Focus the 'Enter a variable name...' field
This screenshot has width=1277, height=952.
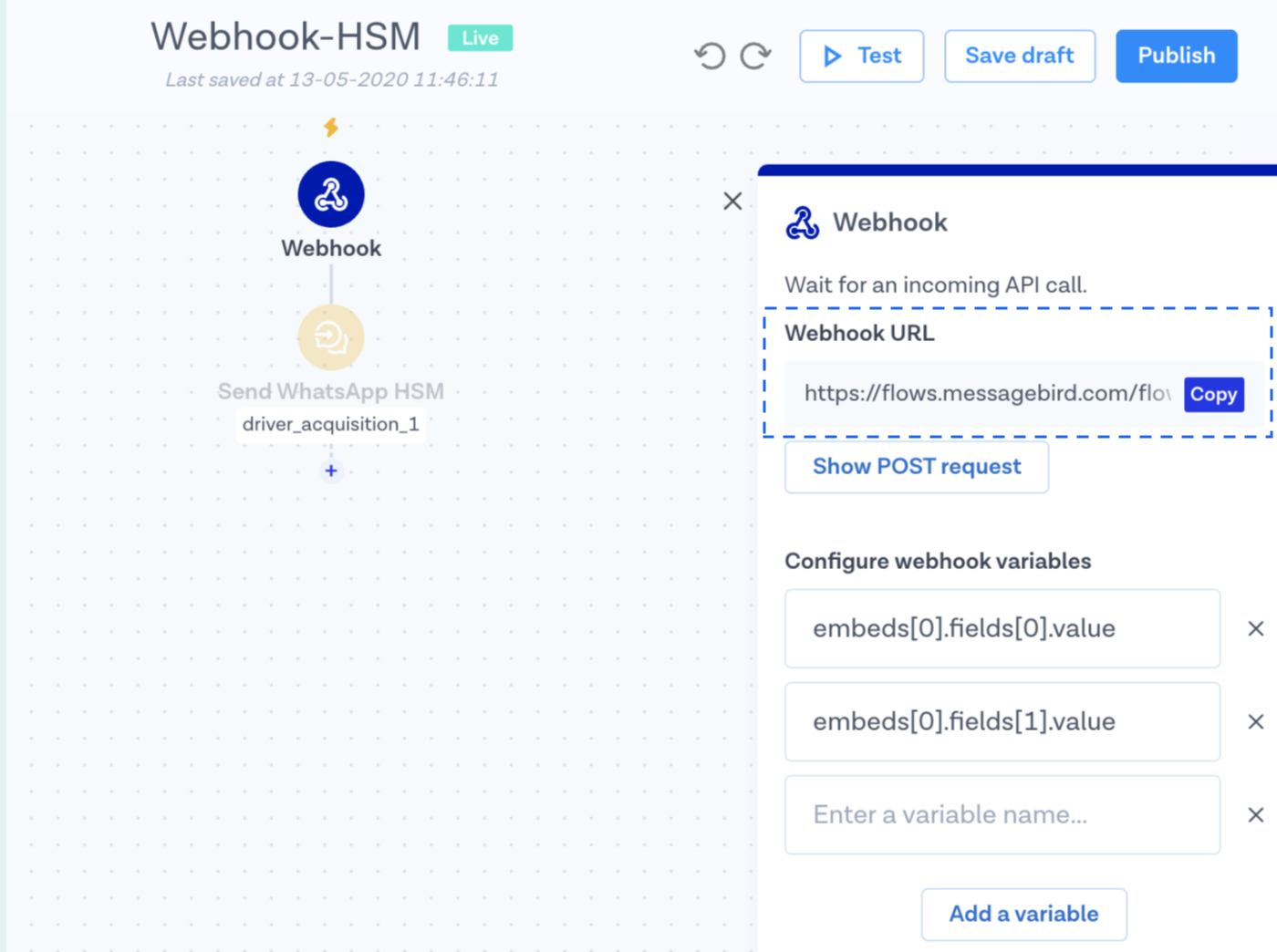pos(1002,814)
